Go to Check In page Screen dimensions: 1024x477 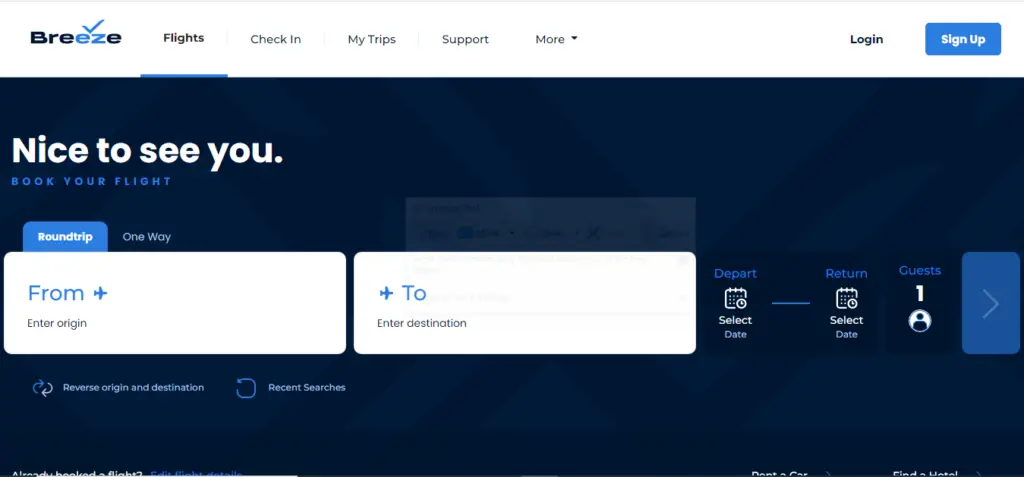276,39
